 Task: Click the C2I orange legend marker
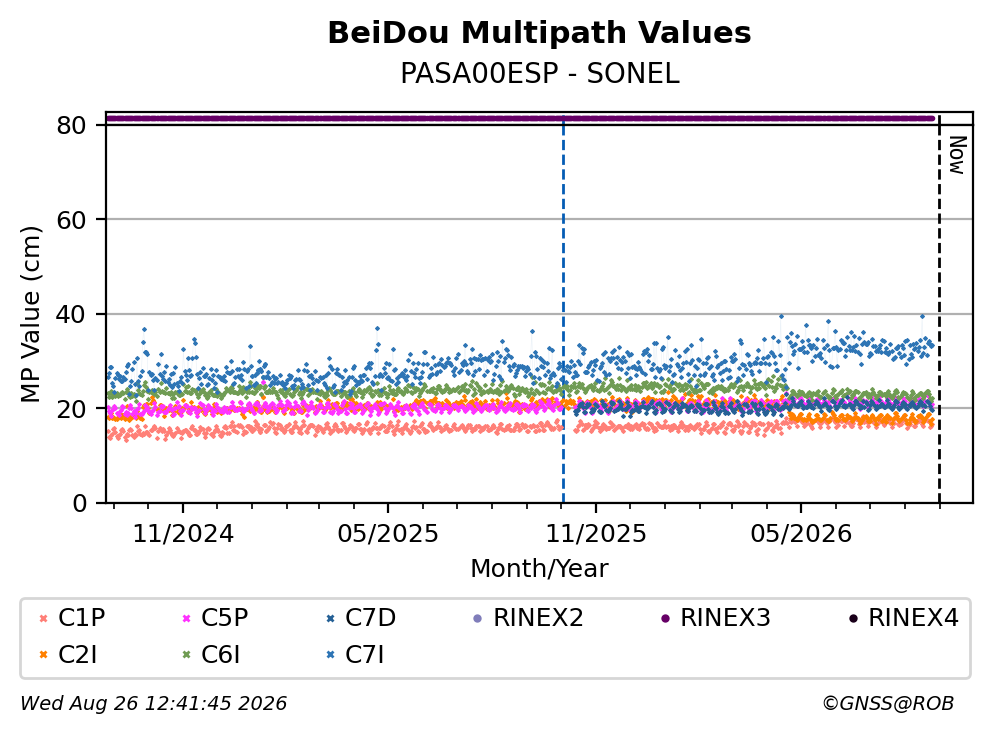44,655
